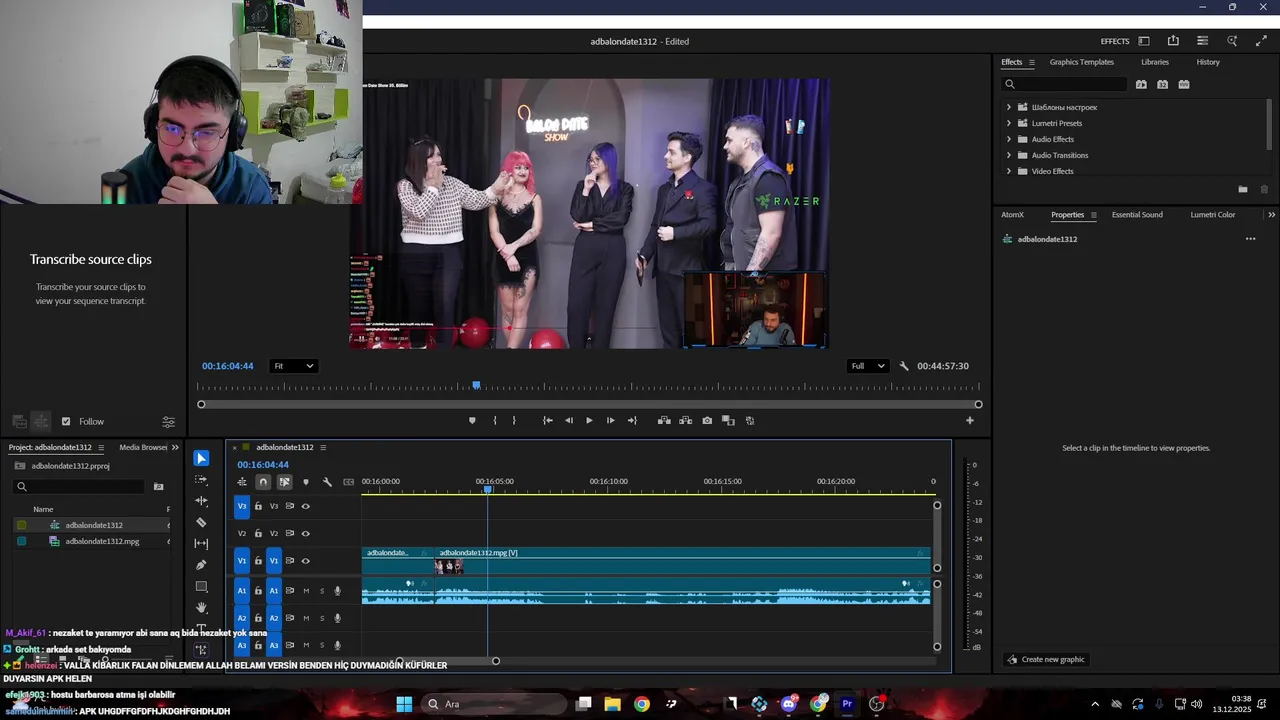Open Properties three-dot options menu
This screenshot has height=720, width=1280.
pyautogui.click(x=1250, y=239)
